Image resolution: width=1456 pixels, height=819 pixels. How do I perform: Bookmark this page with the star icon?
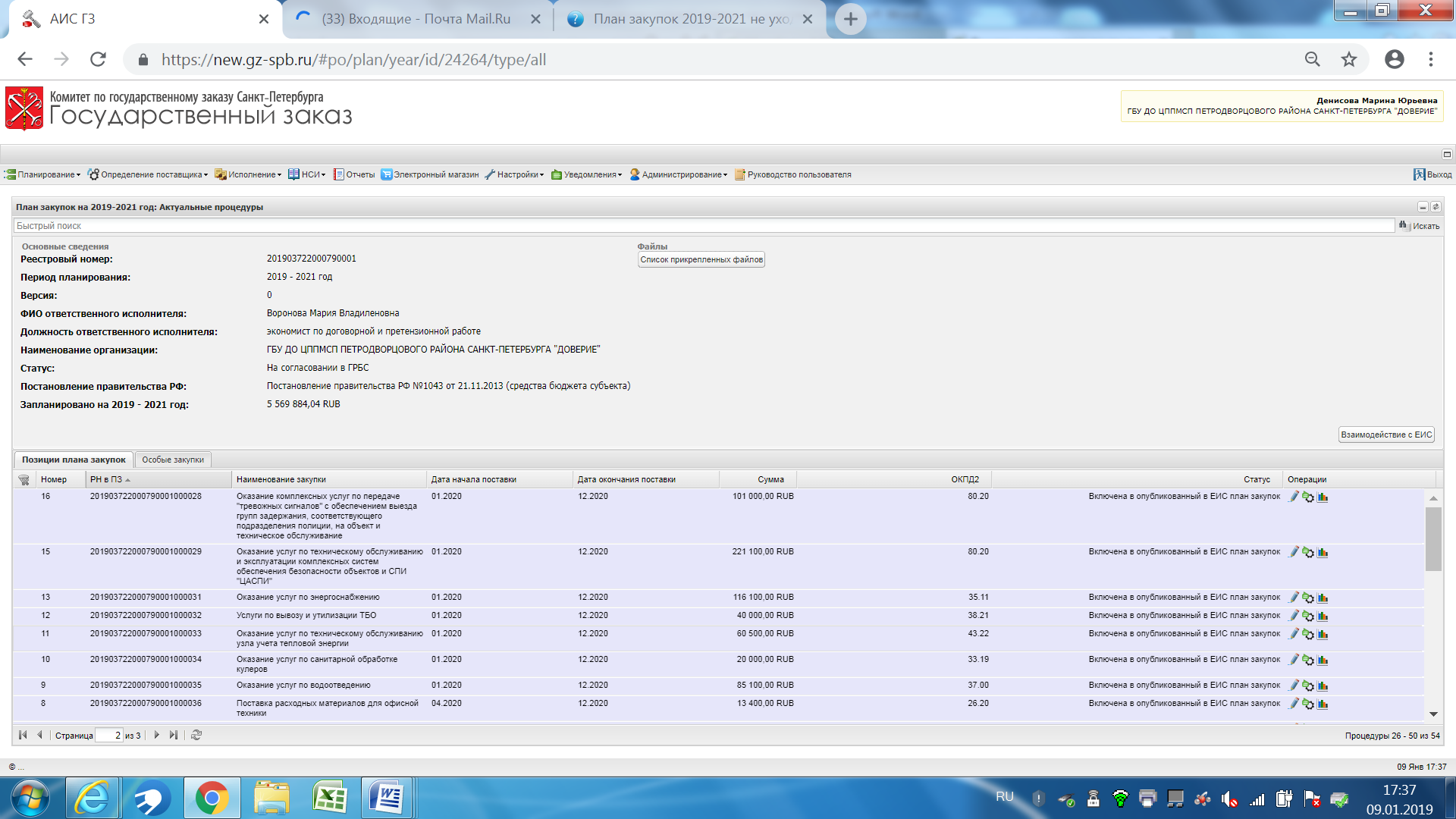pos(1348,59)
